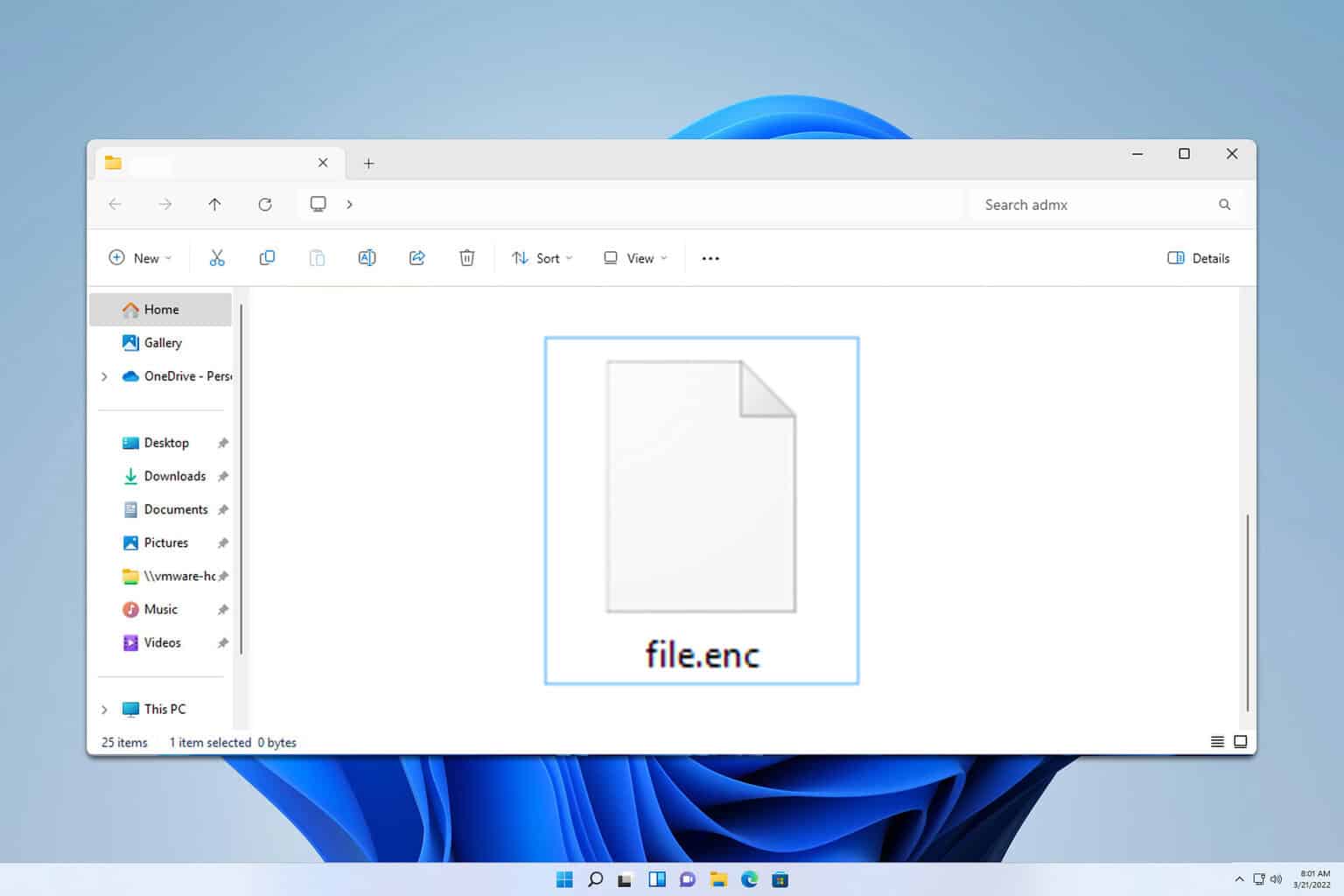Open Home in the navigation pane
The height and width of the screenshot is (896, 1344).
[161, 310]
